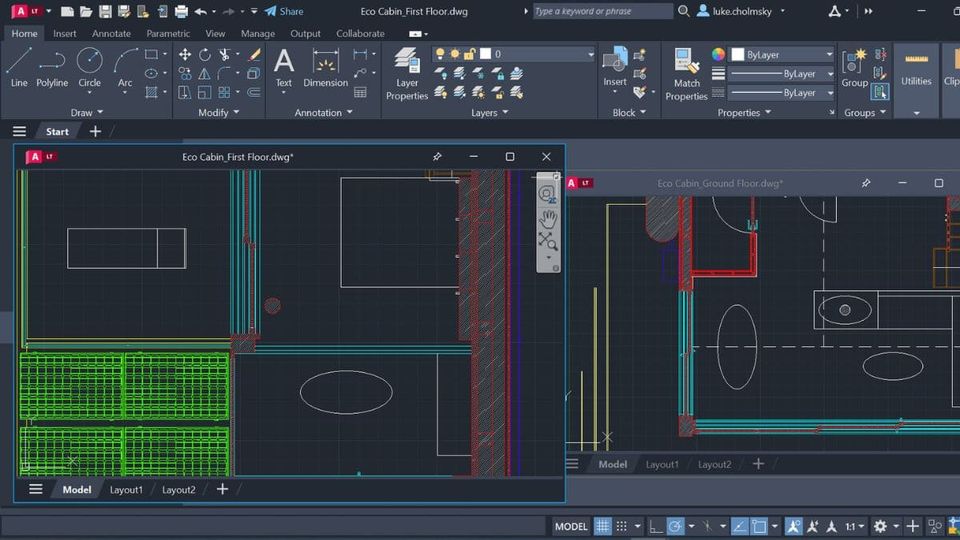Select the Line drawing tool

[19, 67]
